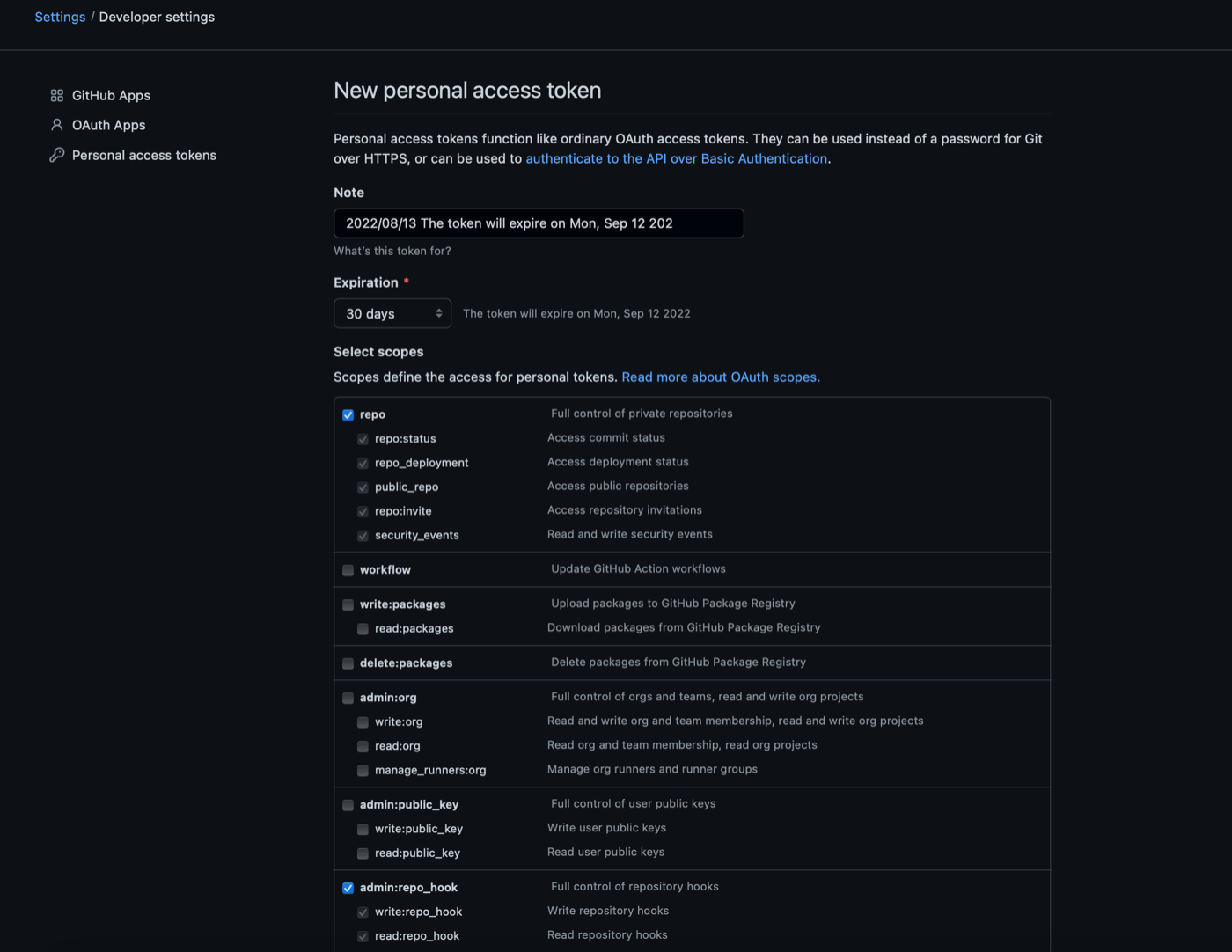
Task: Click 'Read and write security events' description
Action: tap(630, 534)
